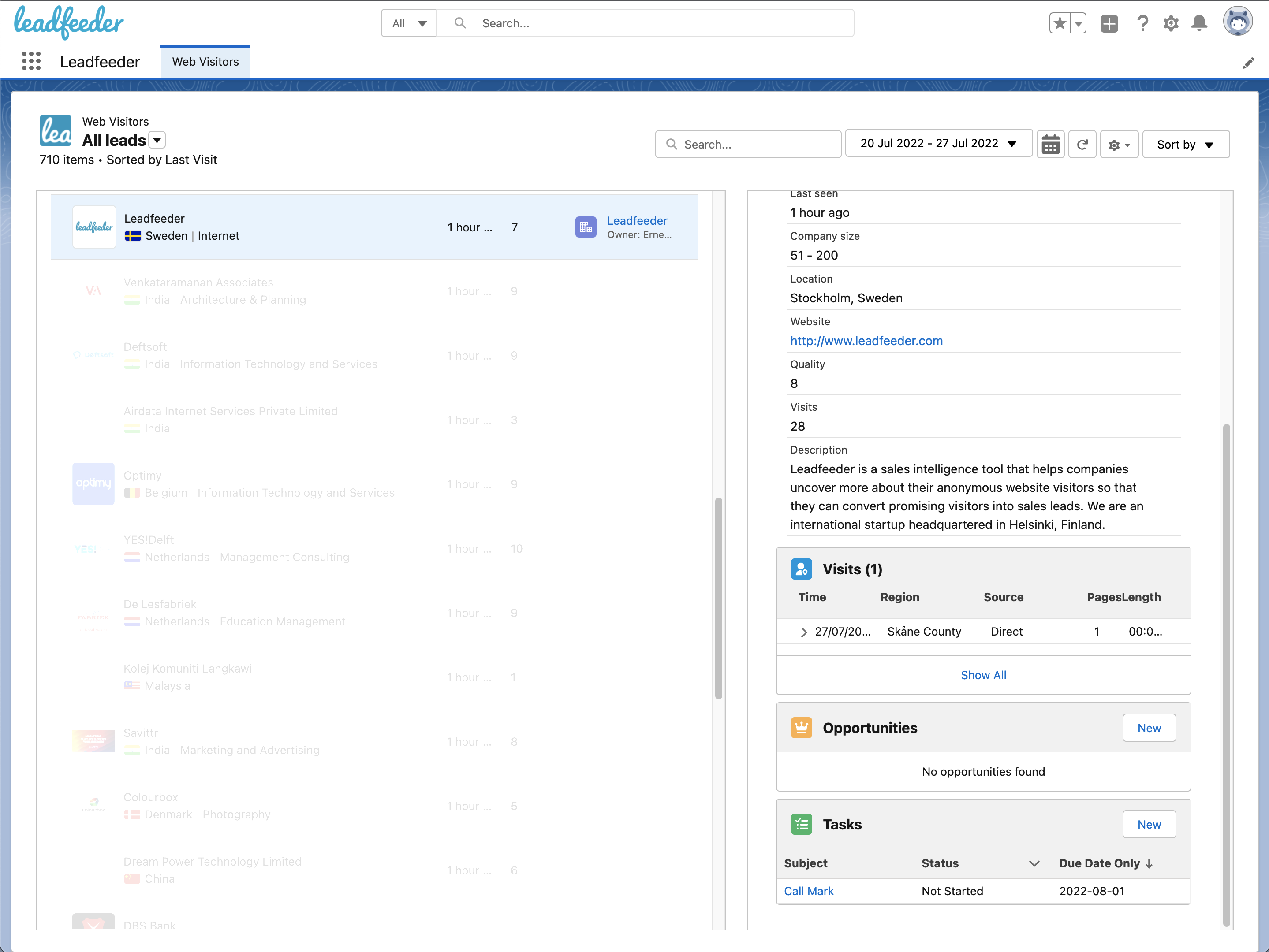Click the calendar date picker icon
The height and width of the screenshot is (952, 1269).
point(1050,145)
